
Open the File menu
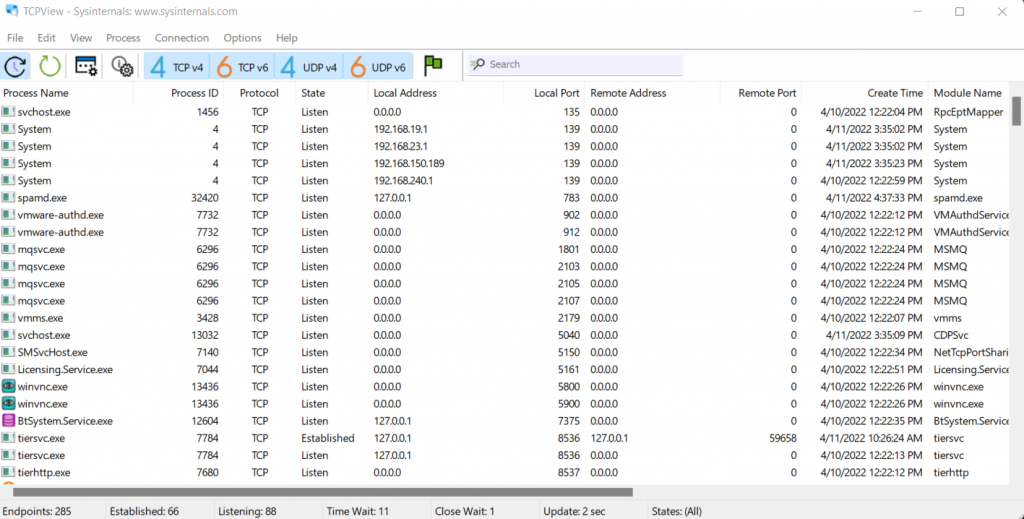(15, 38)
